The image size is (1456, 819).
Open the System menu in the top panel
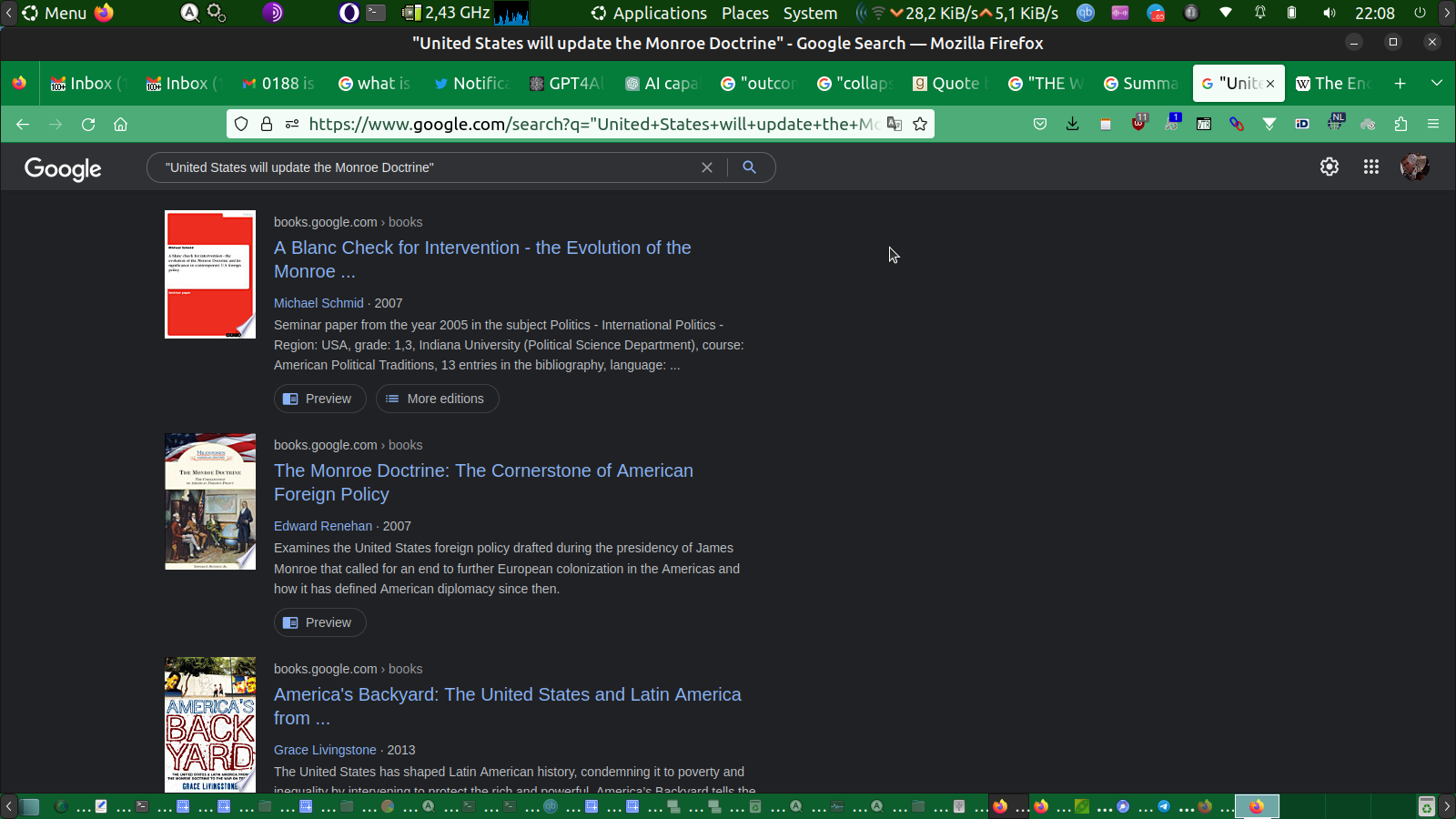[810, 13]
